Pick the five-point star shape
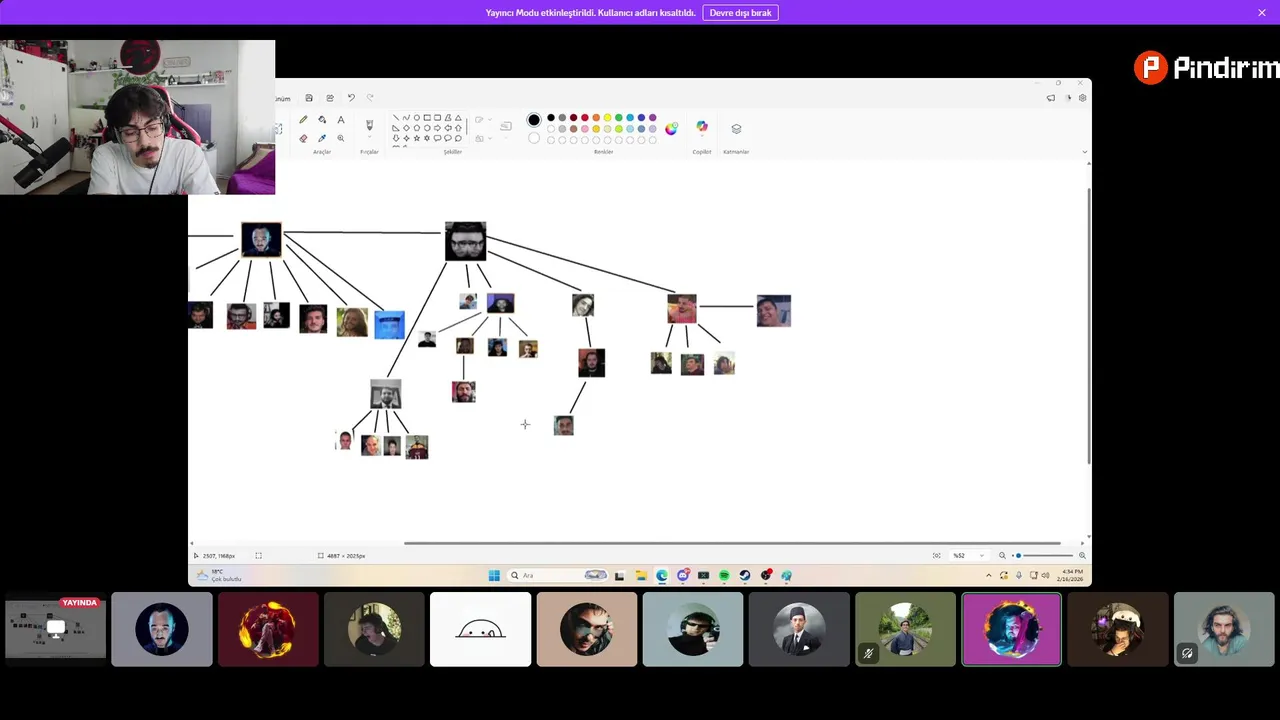 [417, 138]
